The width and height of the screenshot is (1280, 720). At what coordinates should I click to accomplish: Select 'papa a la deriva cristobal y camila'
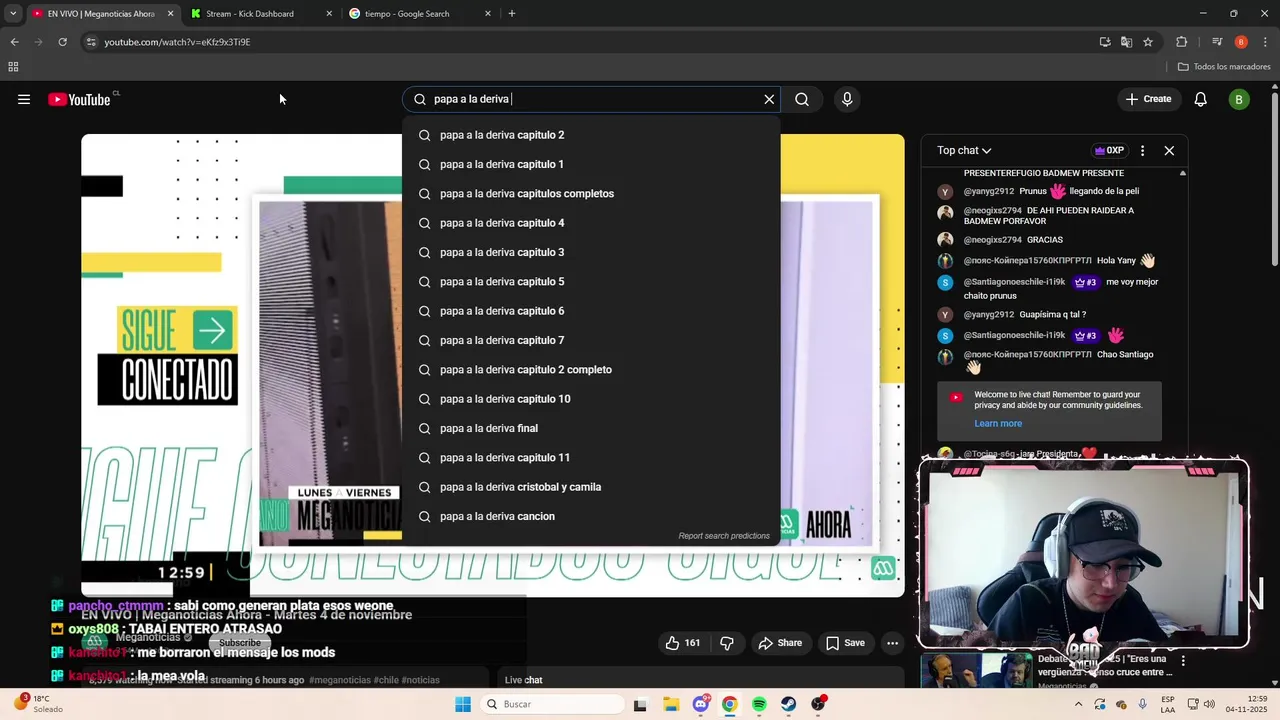click(591, 487)
